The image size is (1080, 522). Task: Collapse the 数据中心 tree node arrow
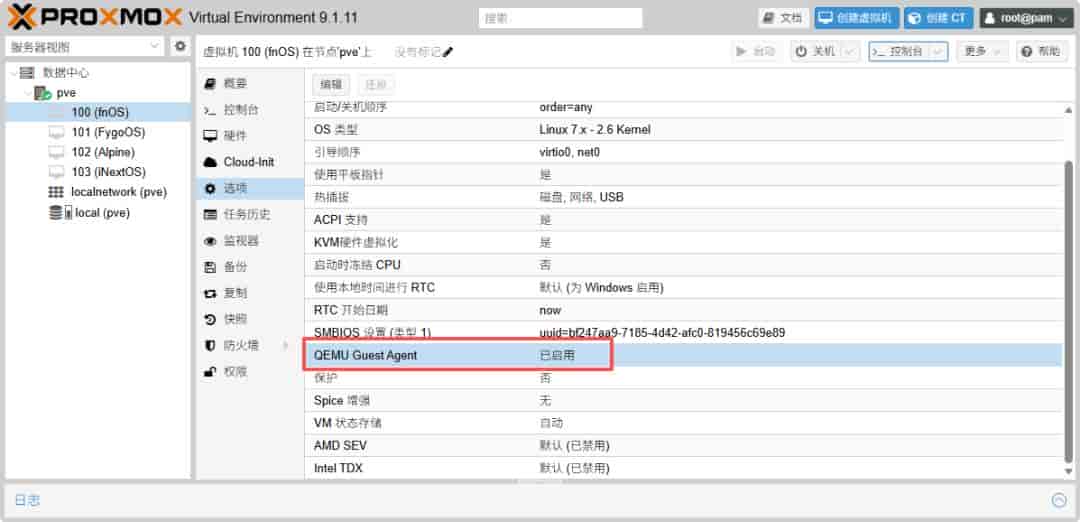pos(13,72)
